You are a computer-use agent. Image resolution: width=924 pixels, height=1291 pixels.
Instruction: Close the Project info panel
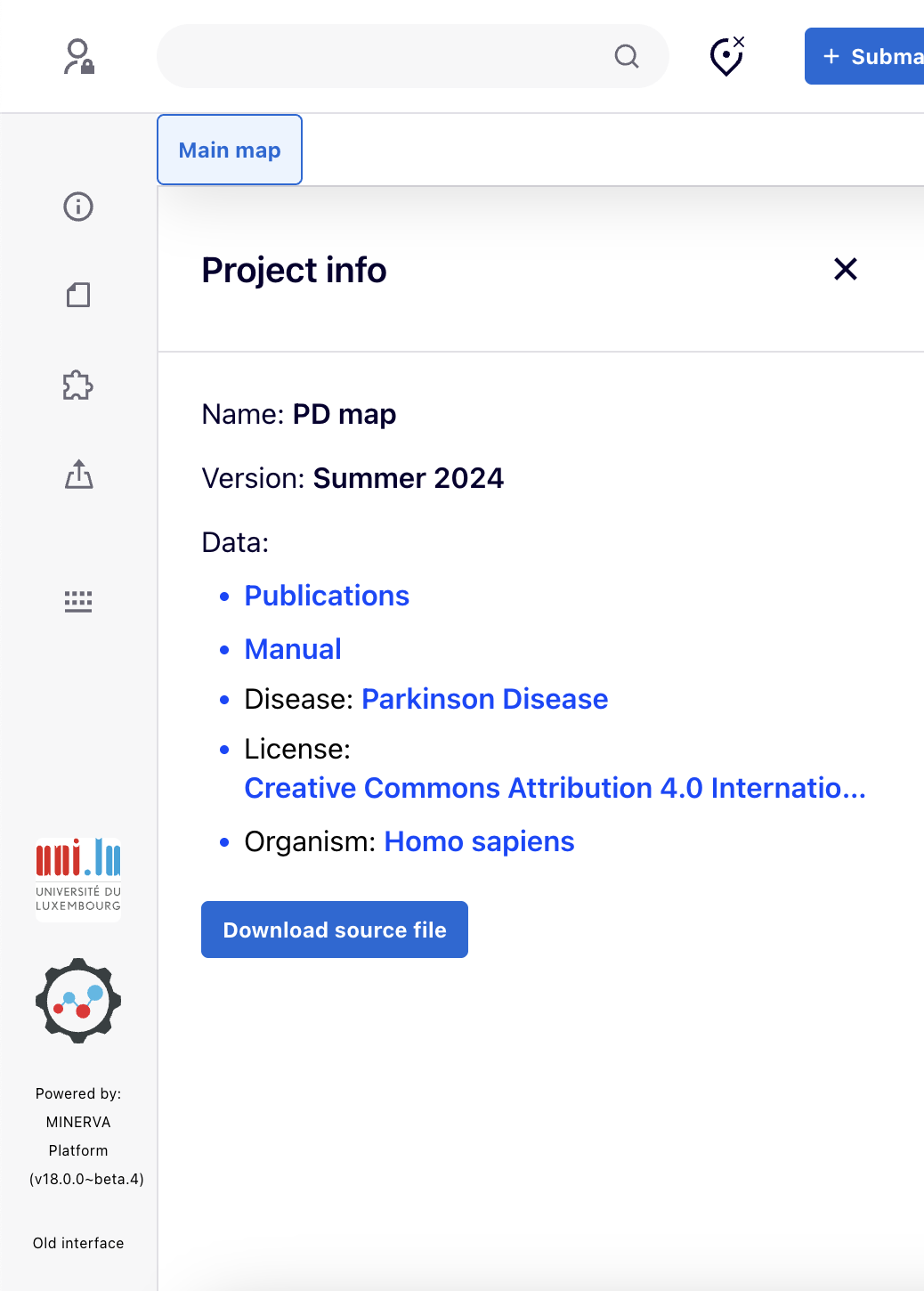845,269
